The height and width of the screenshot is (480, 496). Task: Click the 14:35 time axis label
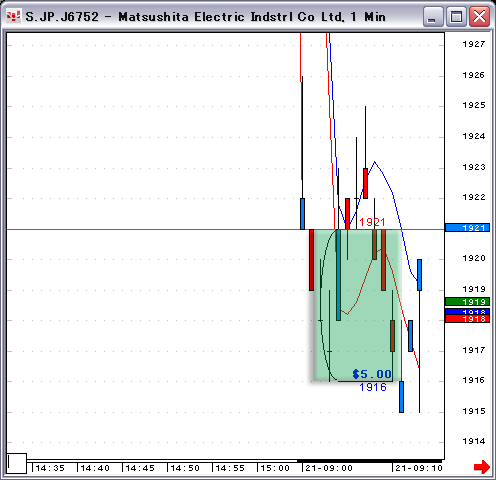pos(50,468)
